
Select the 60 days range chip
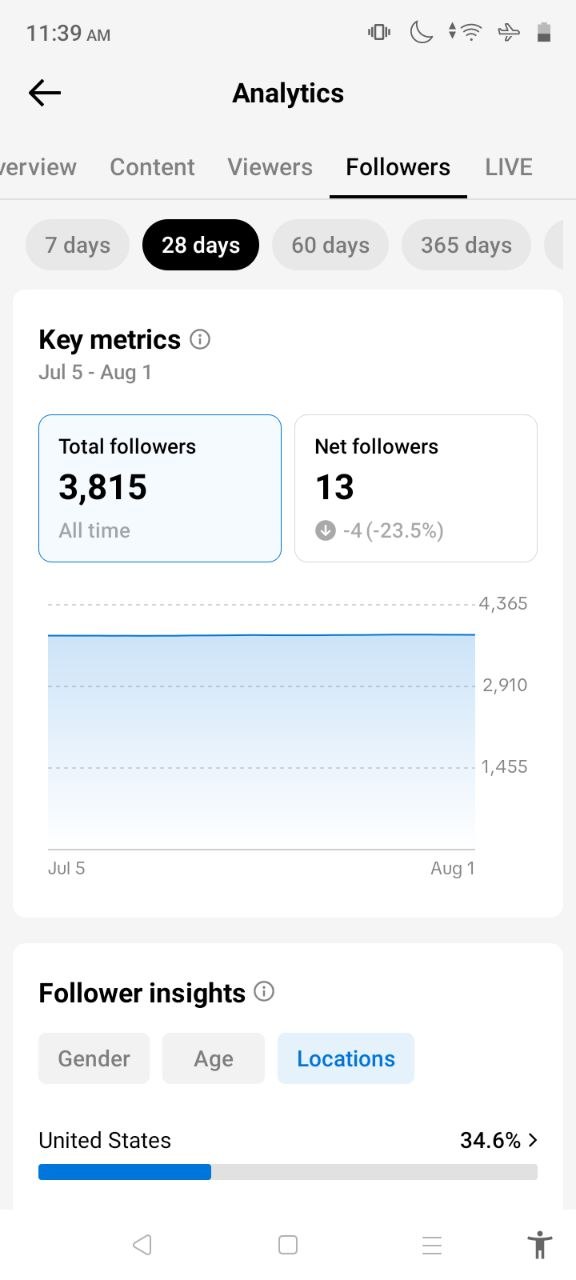pos(330,245)
